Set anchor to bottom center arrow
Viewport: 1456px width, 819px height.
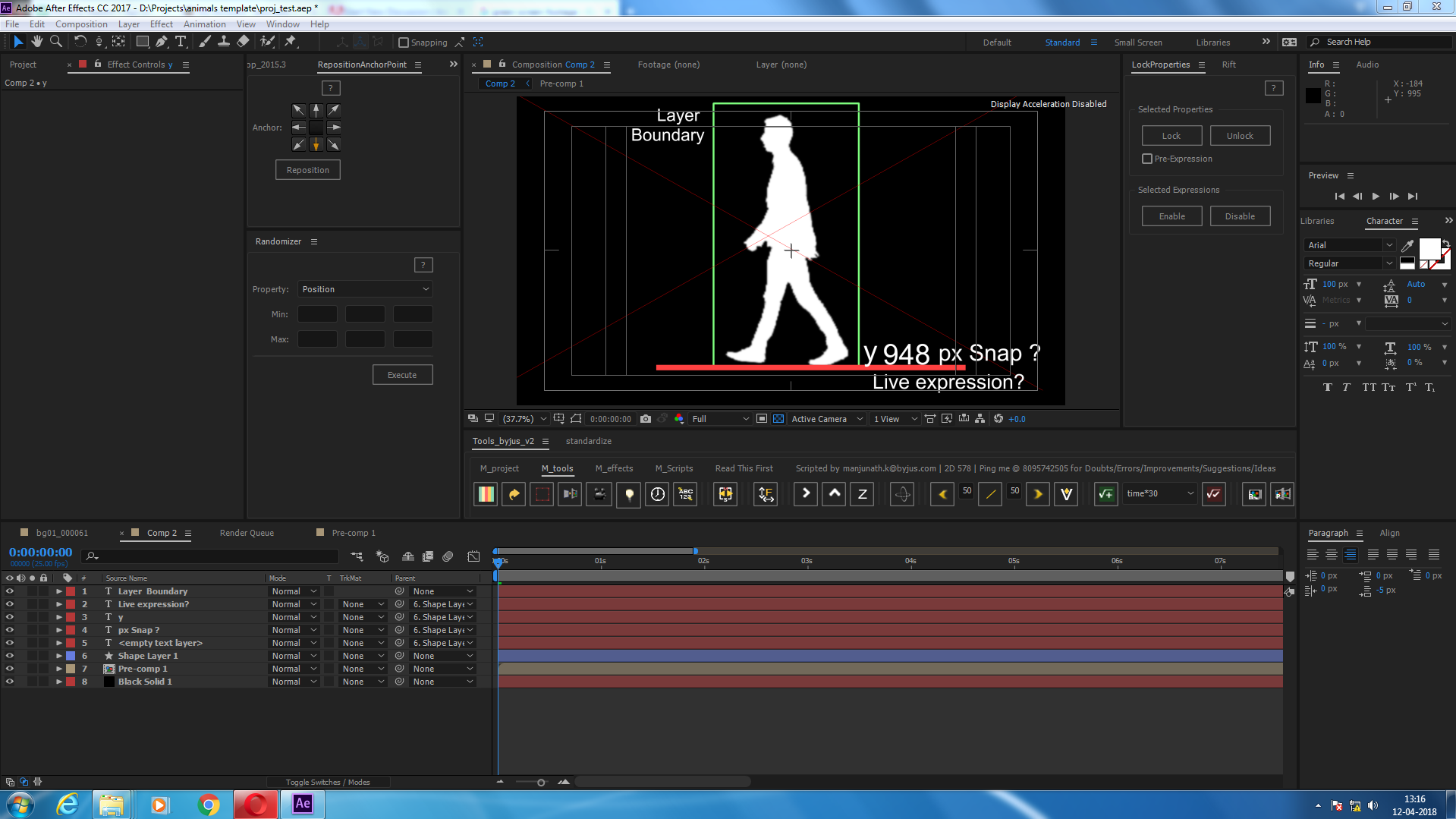point(316,144)
